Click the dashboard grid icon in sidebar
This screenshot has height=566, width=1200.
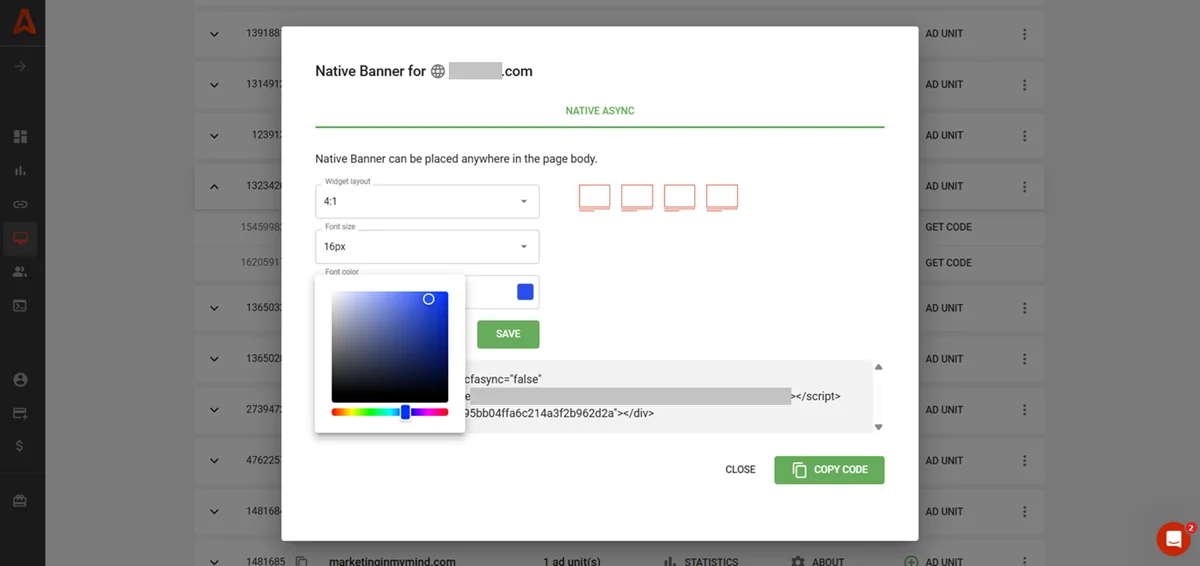pos(20,137)
